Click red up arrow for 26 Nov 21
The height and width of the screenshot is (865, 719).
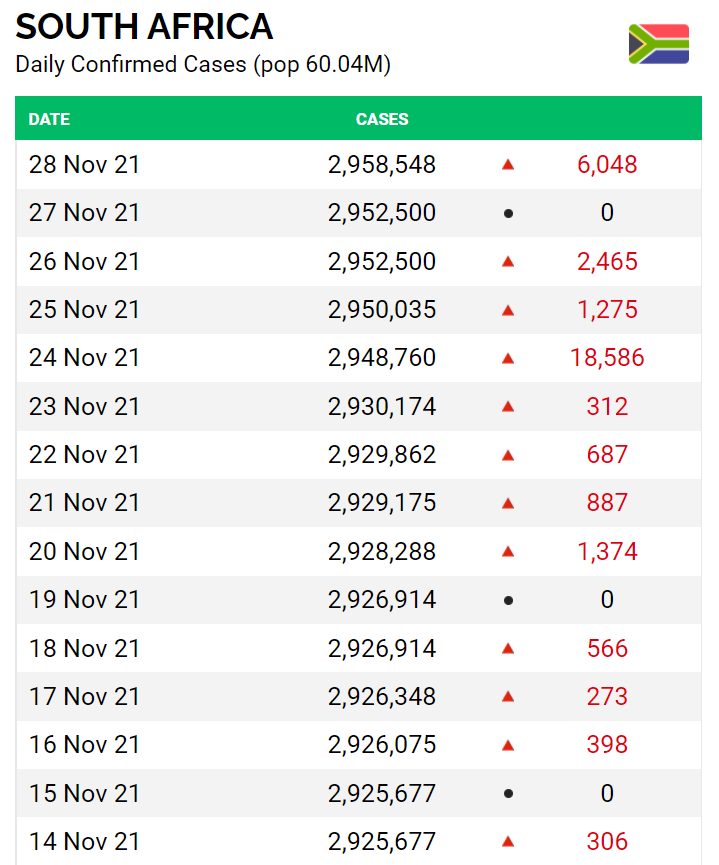point(508,262)
